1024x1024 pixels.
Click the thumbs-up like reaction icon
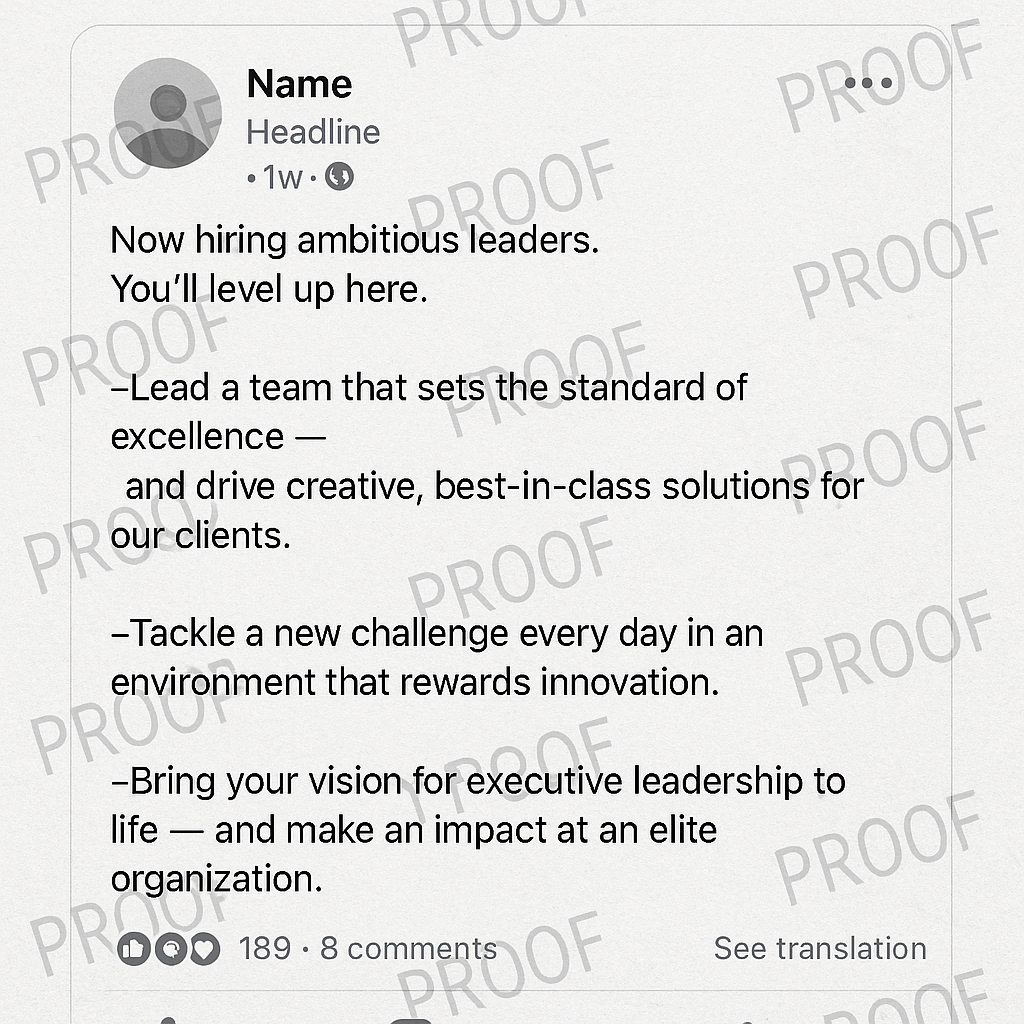coord(133,948)
